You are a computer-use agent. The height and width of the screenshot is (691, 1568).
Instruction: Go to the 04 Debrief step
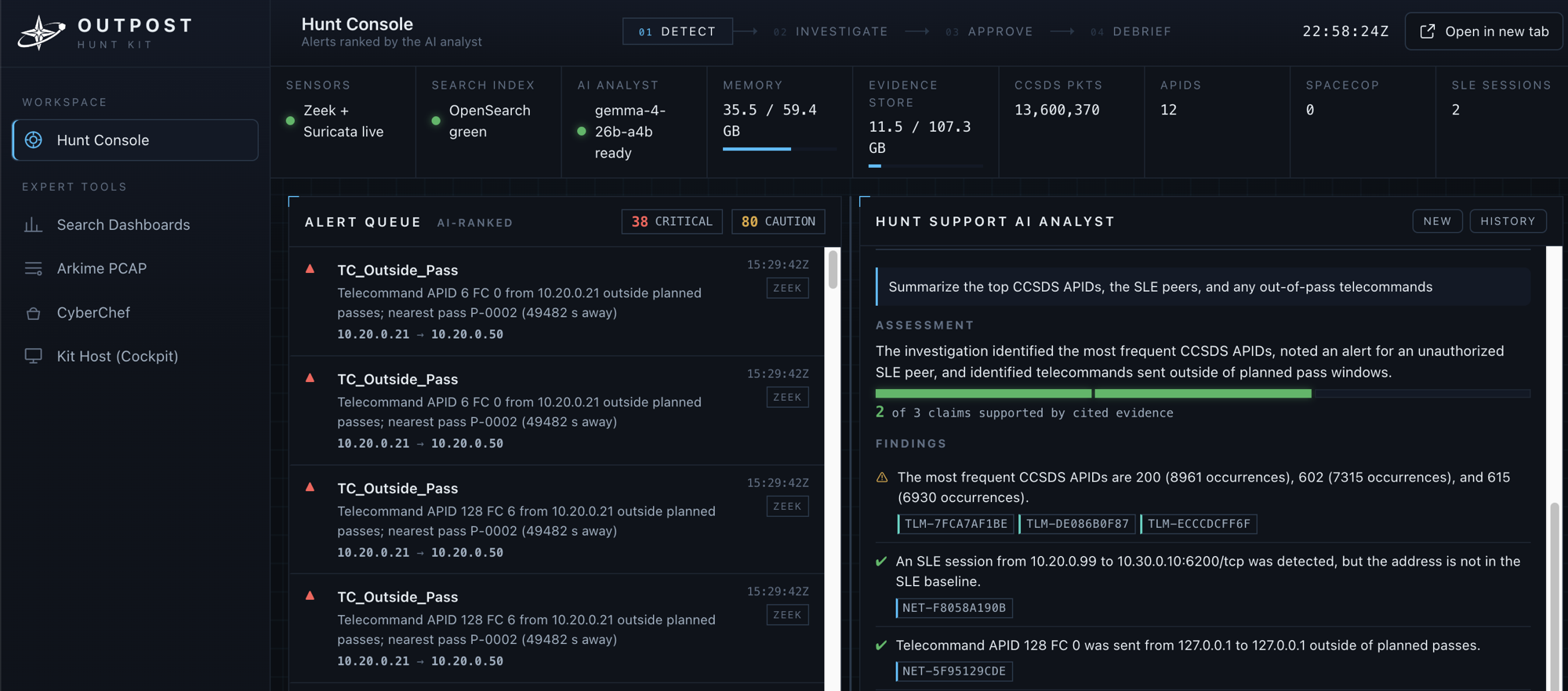(1131, 31)
